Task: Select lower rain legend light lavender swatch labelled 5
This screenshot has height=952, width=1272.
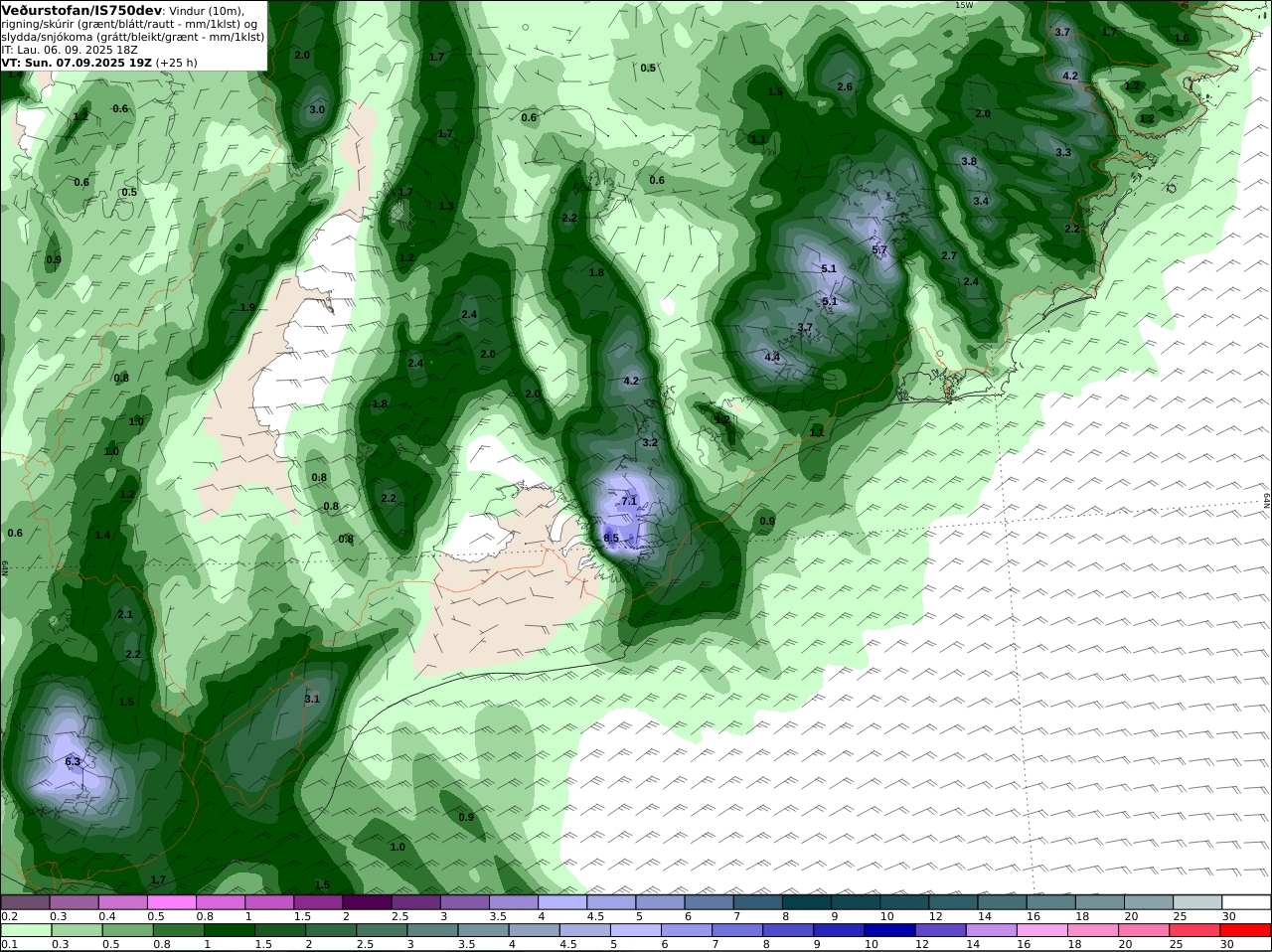Action: (635, 931)
